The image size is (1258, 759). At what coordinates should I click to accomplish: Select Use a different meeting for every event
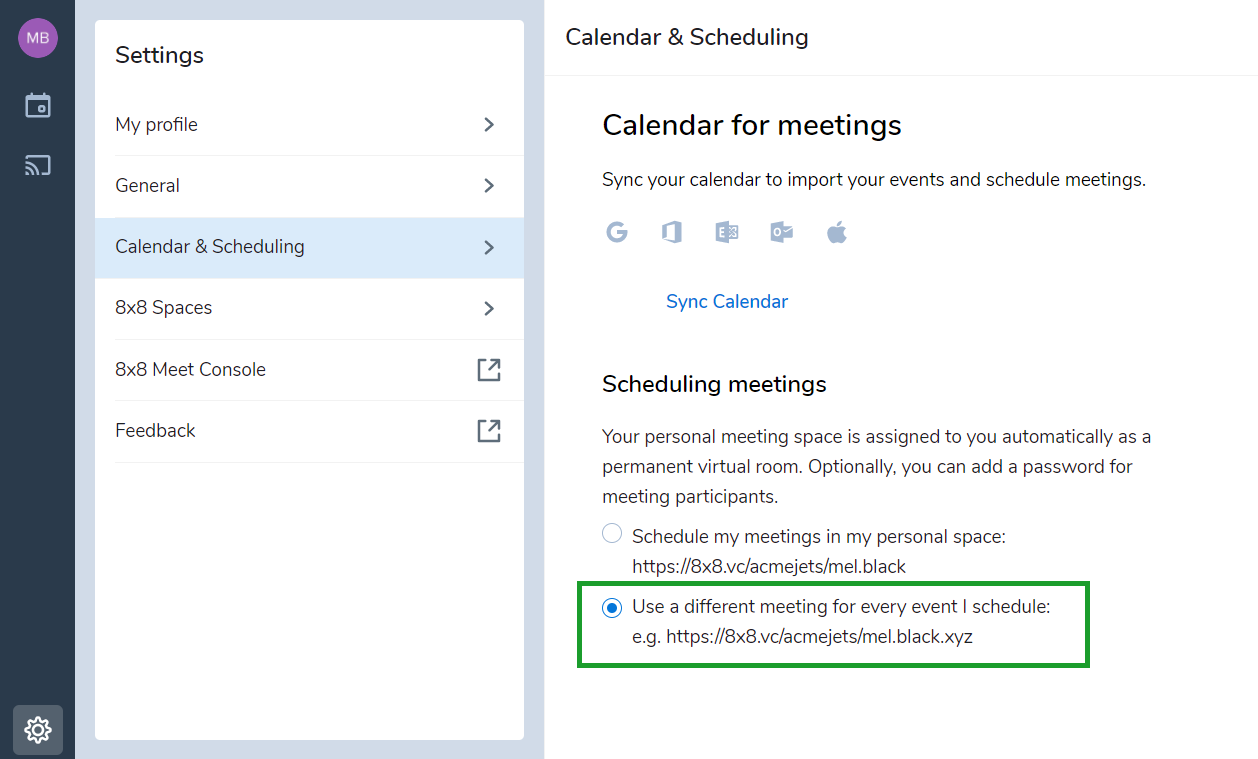612,607
